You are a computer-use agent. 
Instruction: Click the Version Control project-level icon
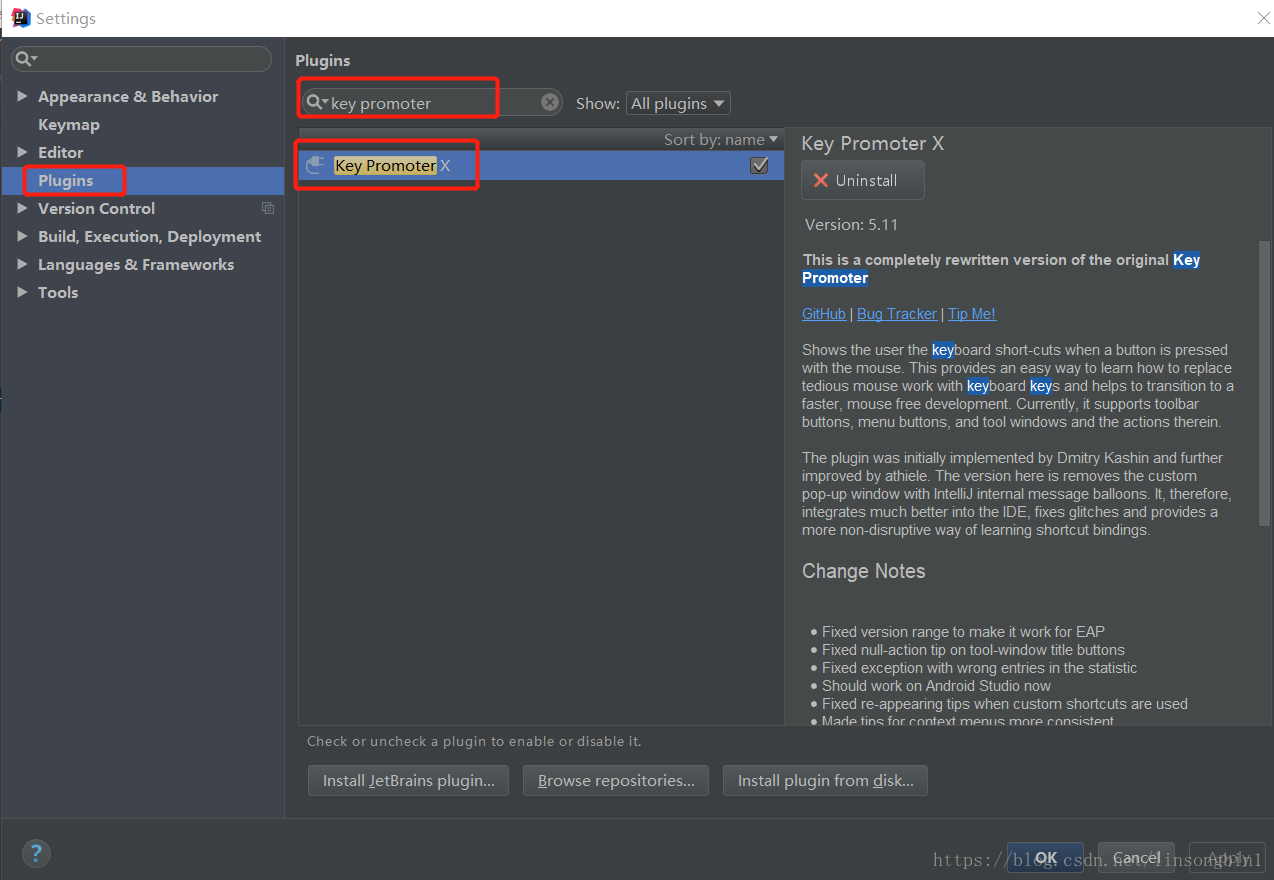click(x=268, y=208)
